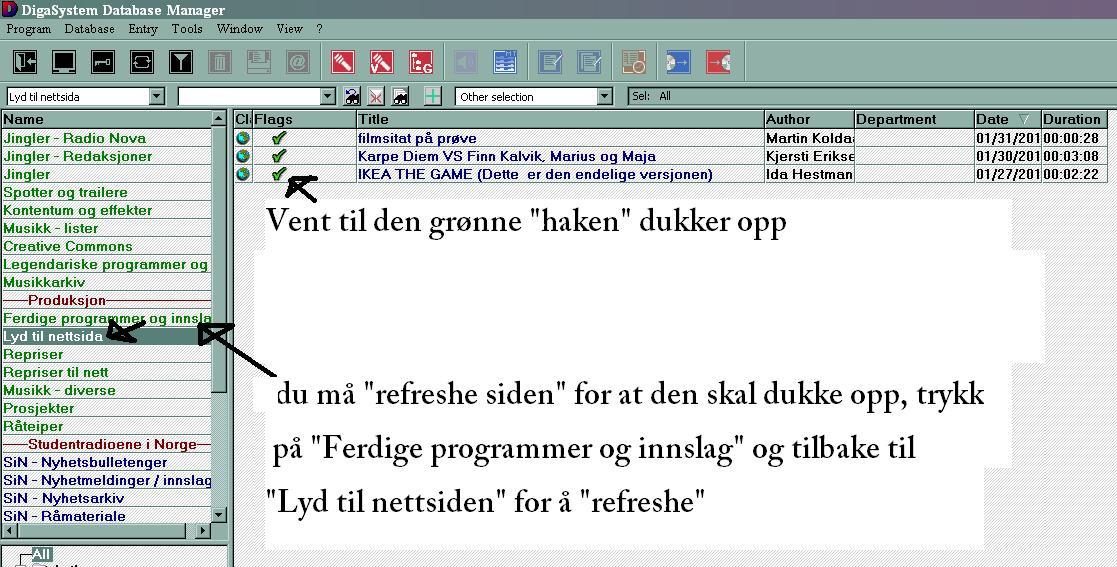Select 'Ferdige programmer og innslag' in the list
The image size is (1117, 567).
[107, 318]
